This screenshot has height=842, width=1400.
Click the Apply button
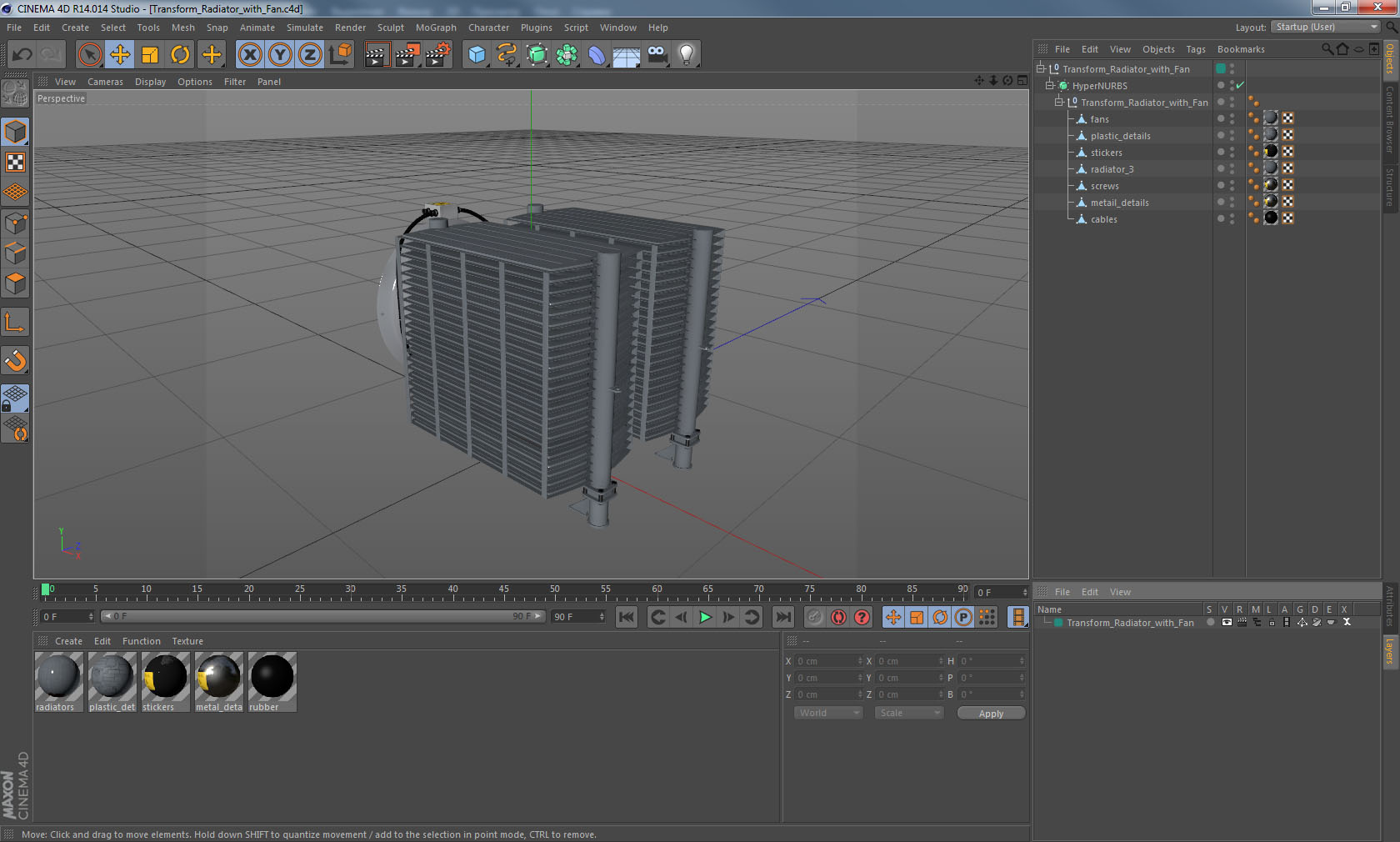[x=991, y=714]
